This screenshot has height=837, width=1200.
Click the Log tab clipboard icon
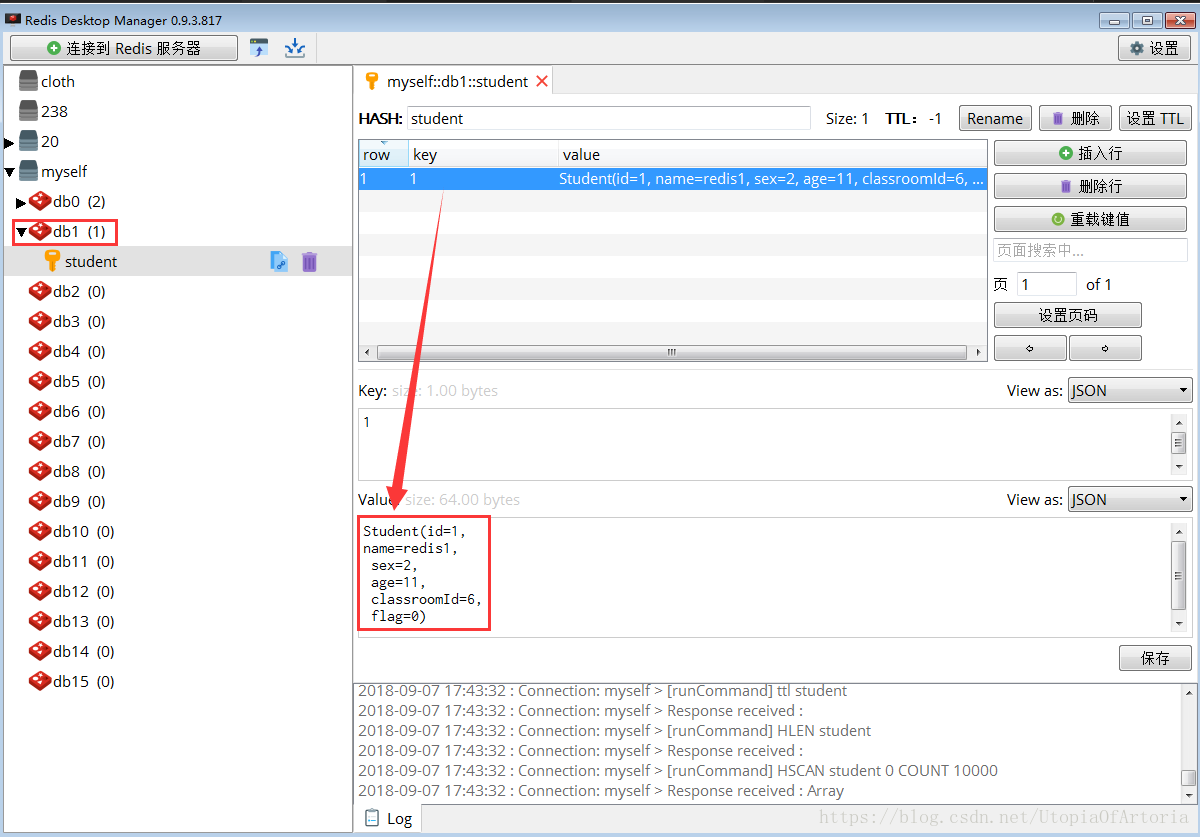[372, 818]
